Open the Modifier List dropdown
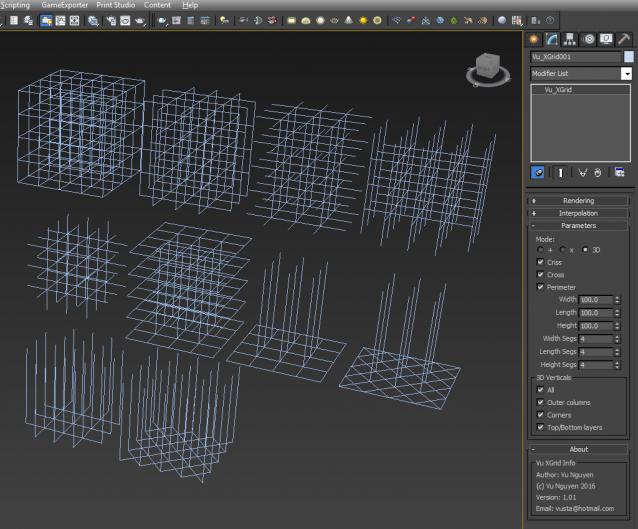 (627, 74)
